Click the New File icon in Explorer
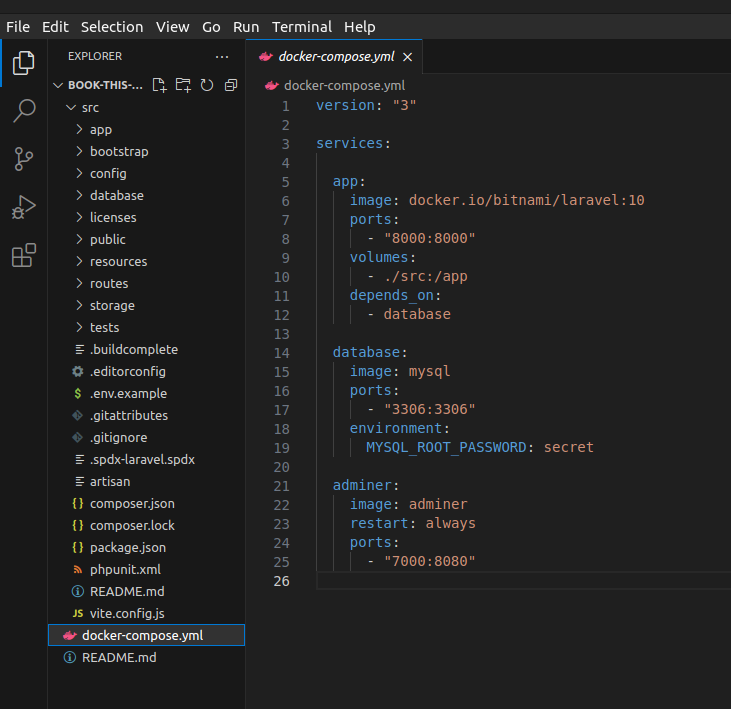The image size is (731, 709). click(x=159, y=85)
